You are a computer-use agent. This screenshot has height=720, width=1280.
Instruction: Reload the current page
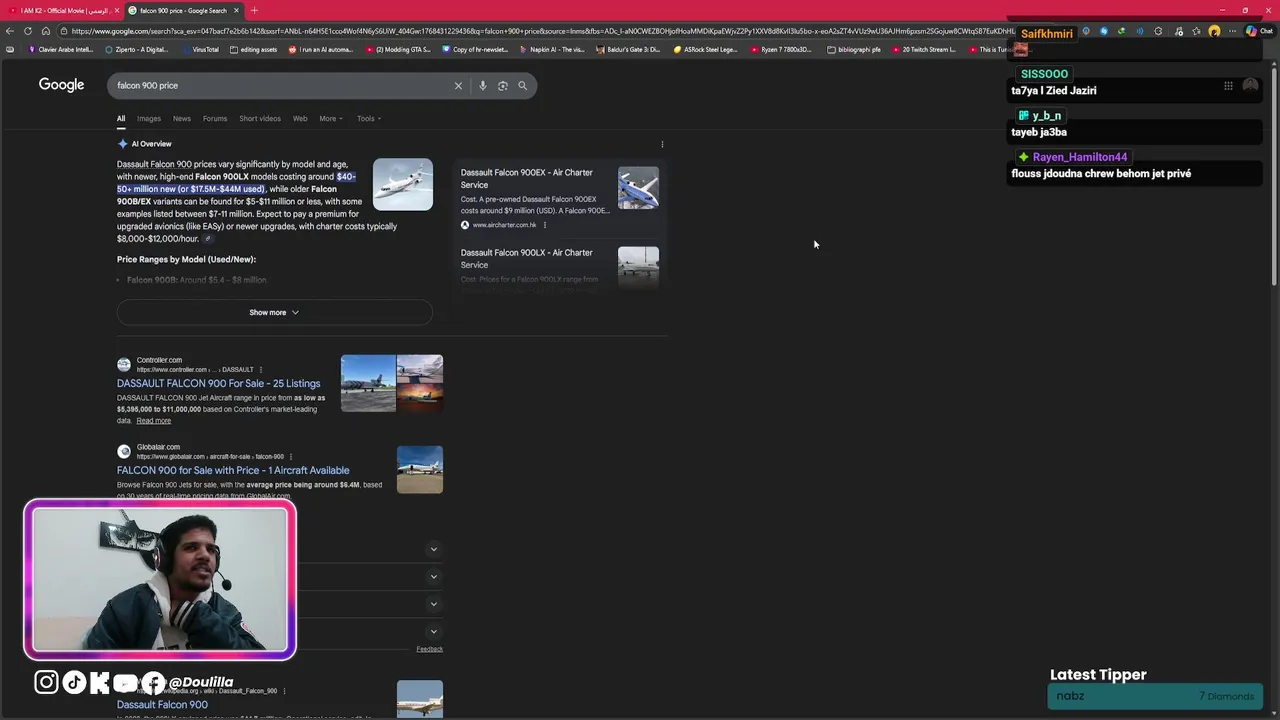(x=28, y=31)
